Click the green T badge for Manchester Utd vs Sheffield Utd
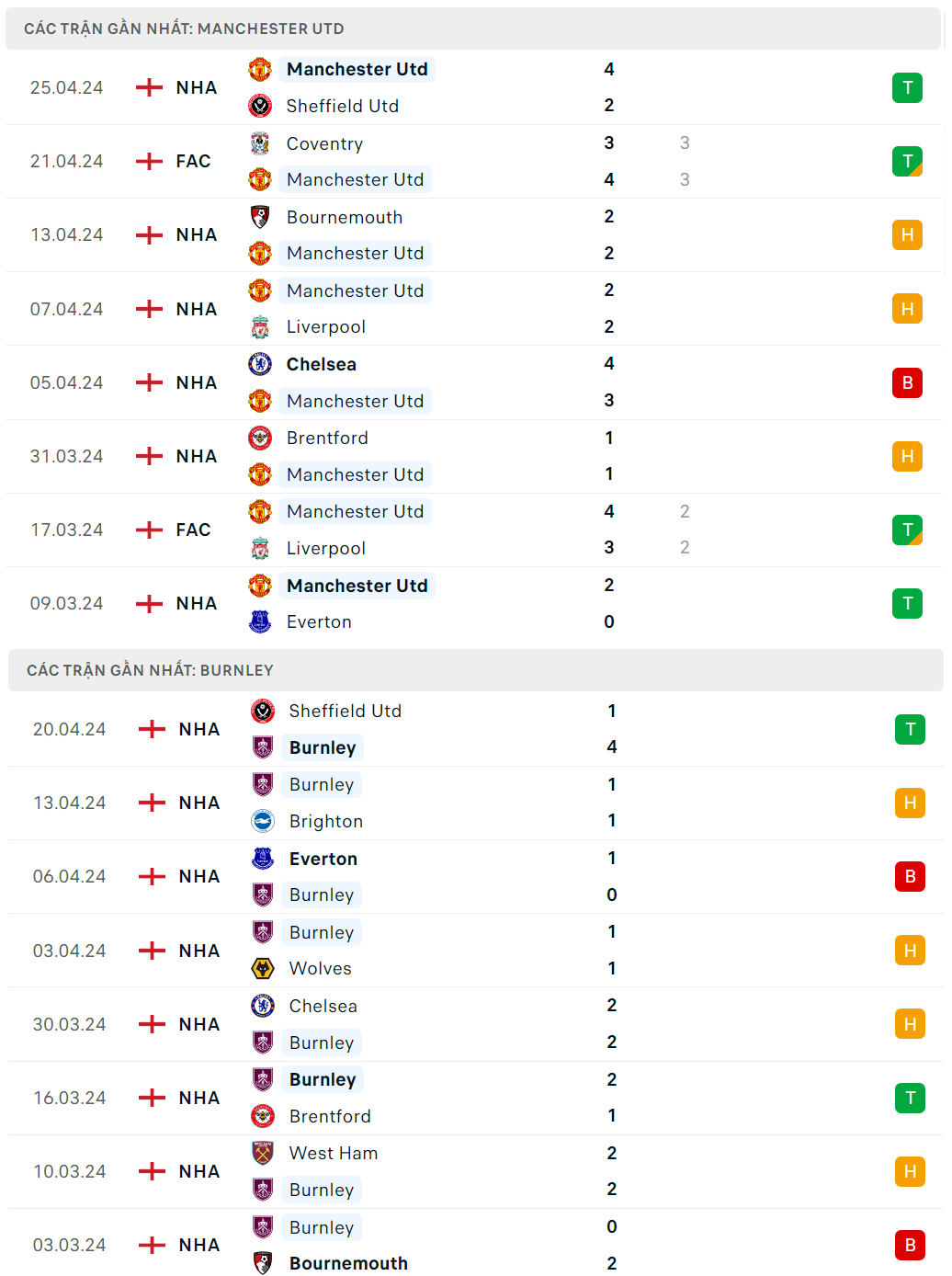Screen dimensions: 952x1276 click(907, 88)
